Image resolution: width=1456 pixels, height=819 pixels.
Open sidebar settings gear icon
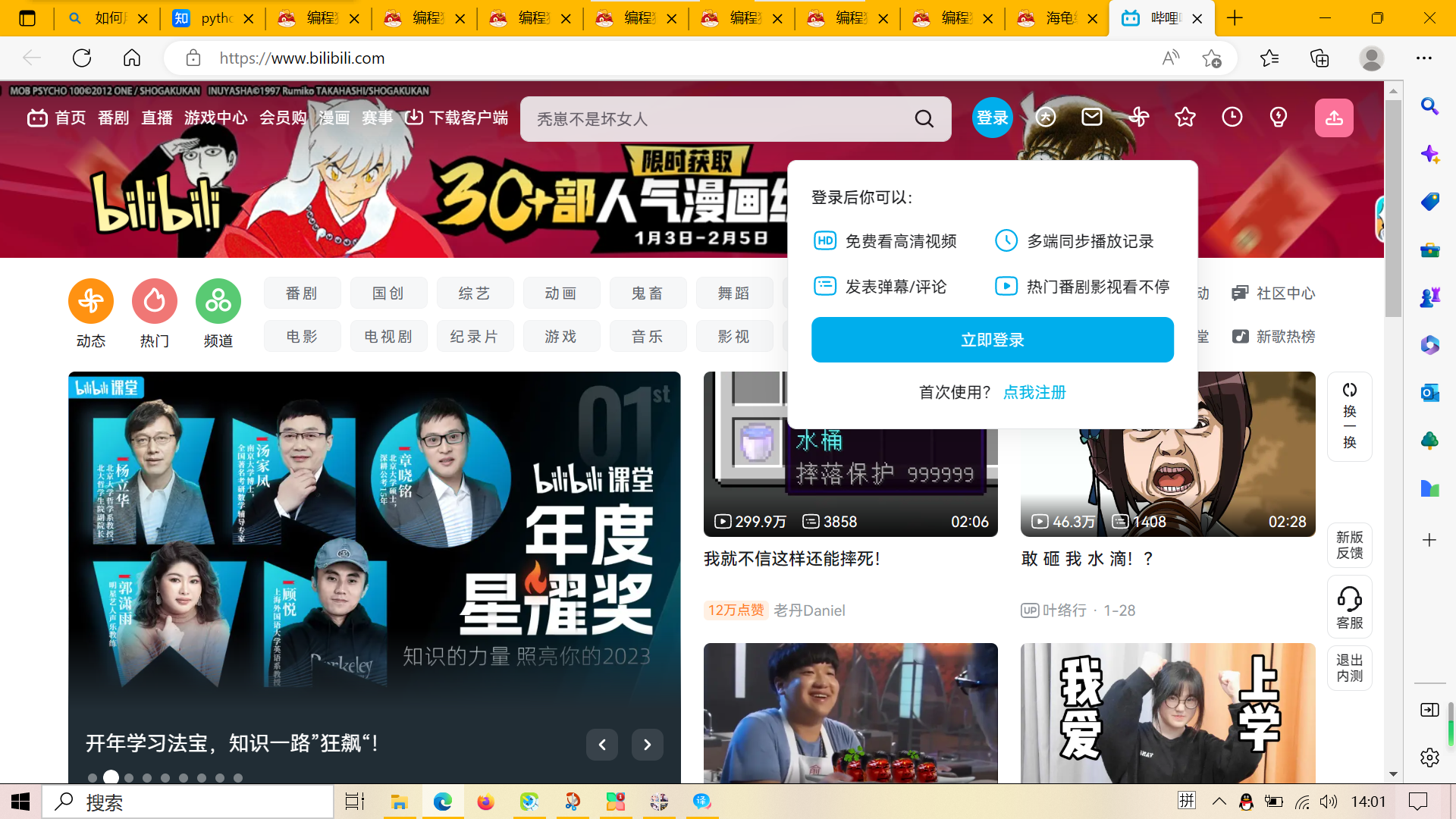click(x=1429, y=757)
